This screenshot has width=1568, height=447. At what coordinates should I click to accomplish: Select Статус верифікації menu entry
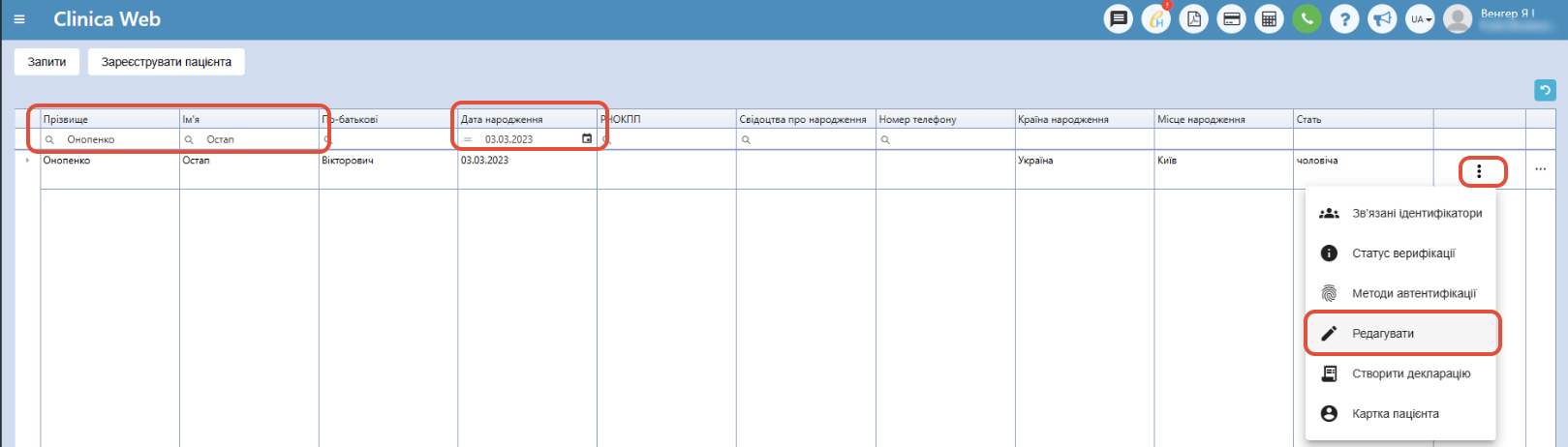point(1400,253)
